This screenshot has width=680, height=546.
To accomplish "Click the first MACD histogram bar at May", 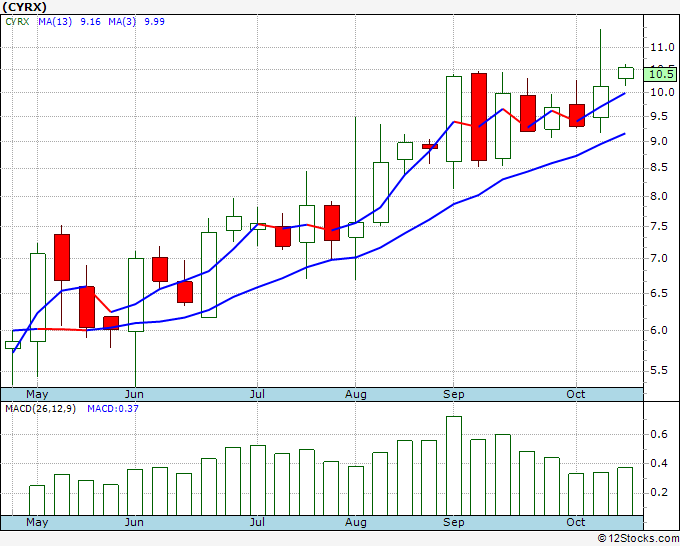I will (x=37, y=500).
